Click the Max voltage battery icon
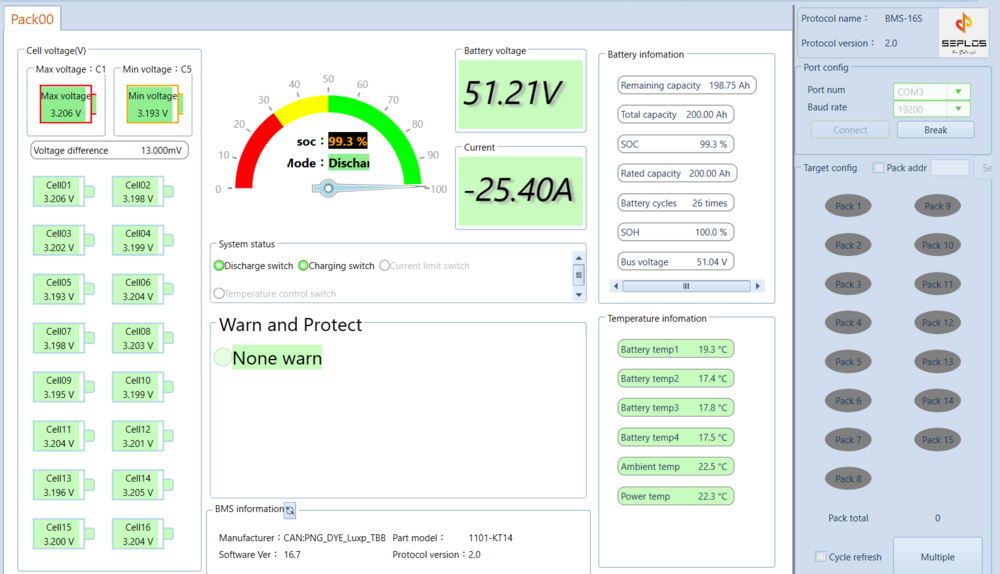Viewport: 1000px width, 574px height. pyautogui.click(x=68, y=104)
